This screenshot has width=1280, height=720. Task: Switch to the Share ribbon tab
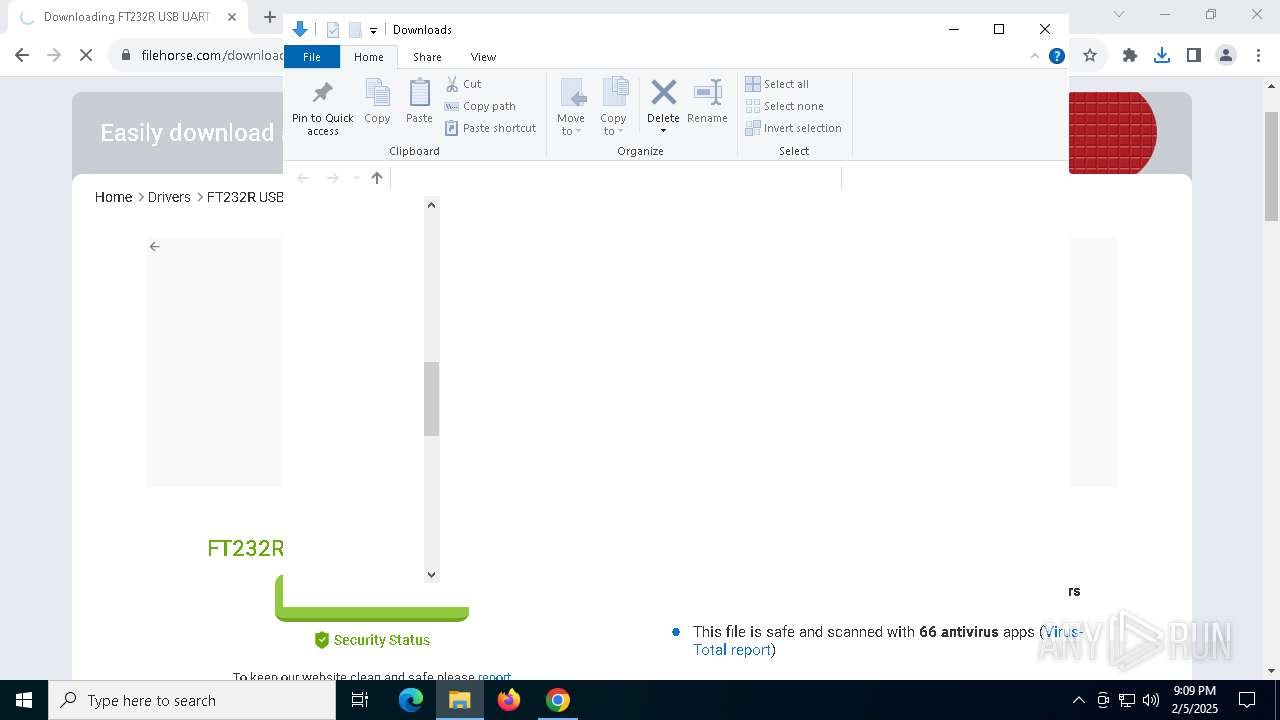(x=427, y=57)
